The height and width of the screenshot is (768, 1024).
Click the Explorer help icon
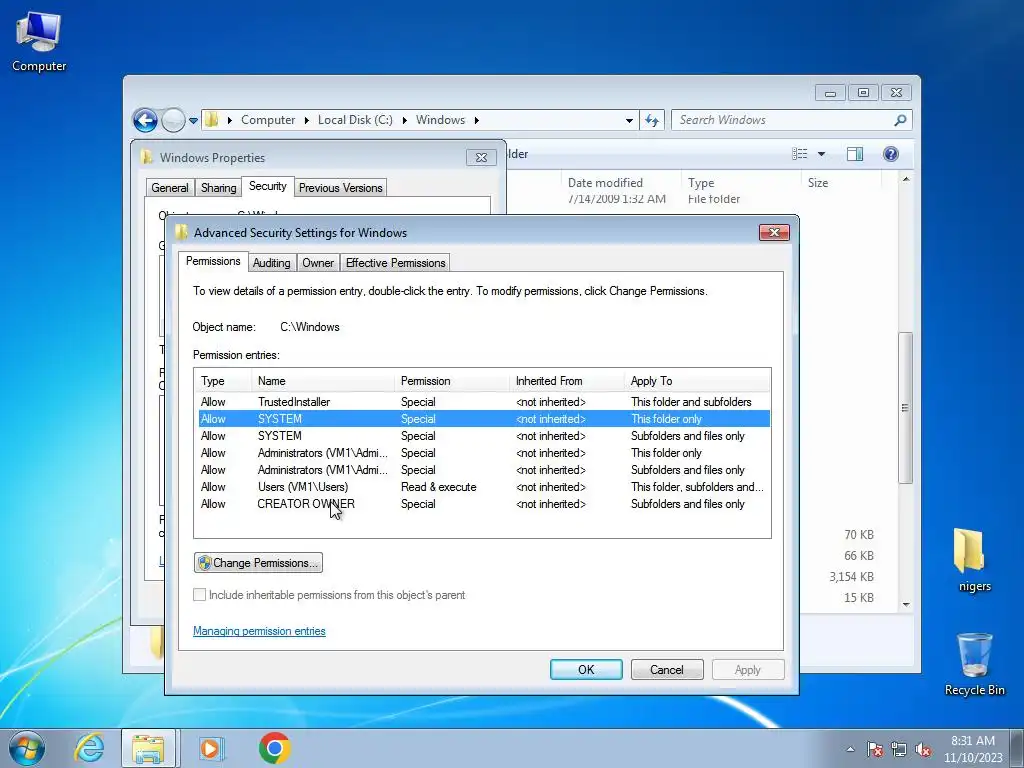click(x=891, y=153)
